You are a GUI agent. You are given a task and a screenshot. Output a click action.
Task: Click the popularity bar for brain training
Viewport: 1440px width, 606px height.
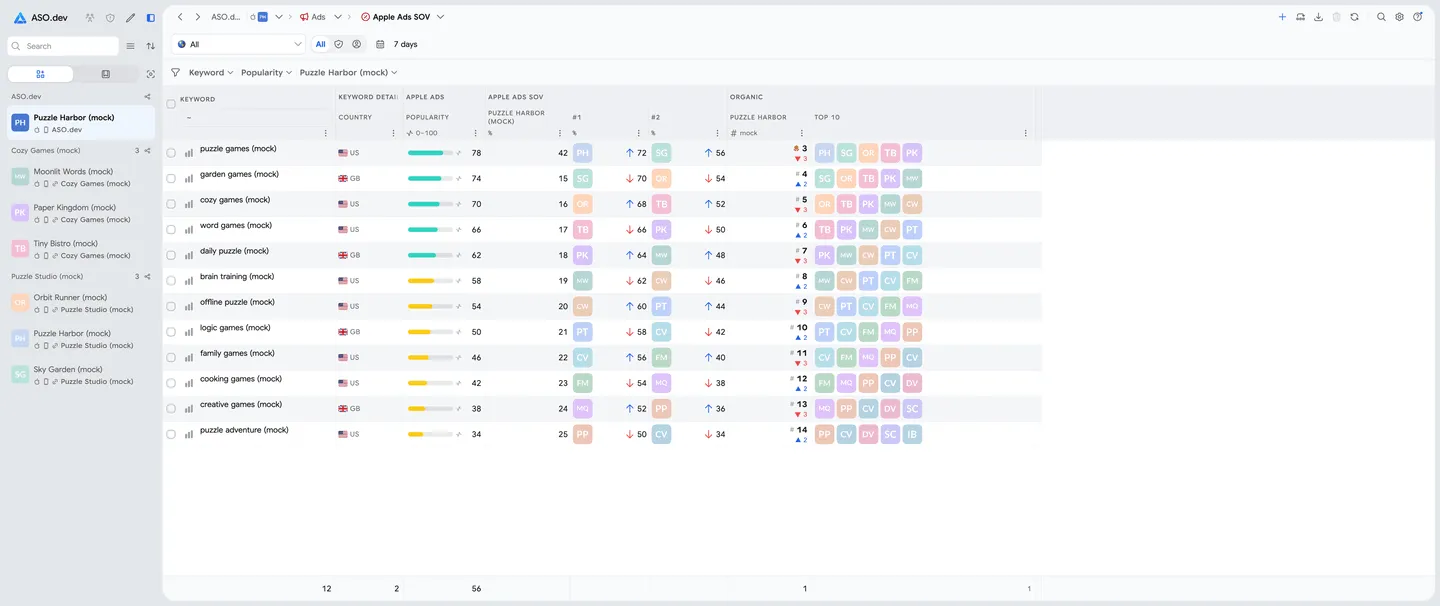[430, 281]
